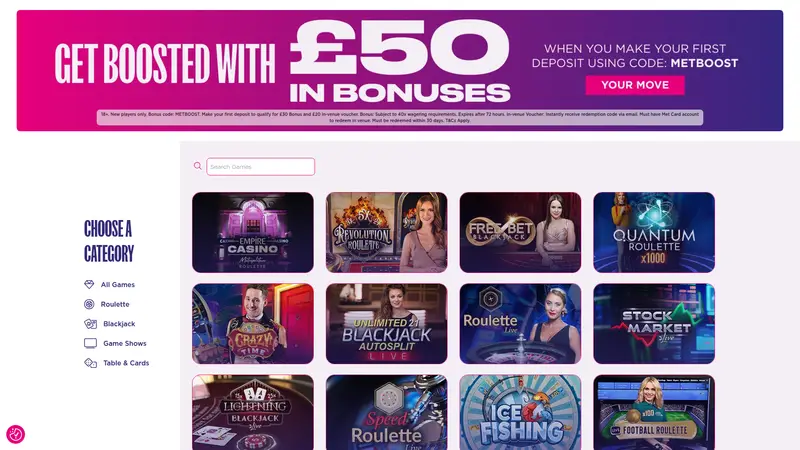800x450 pixels.
Task: Click the magnifier search icon
Action: pos(197,166)
